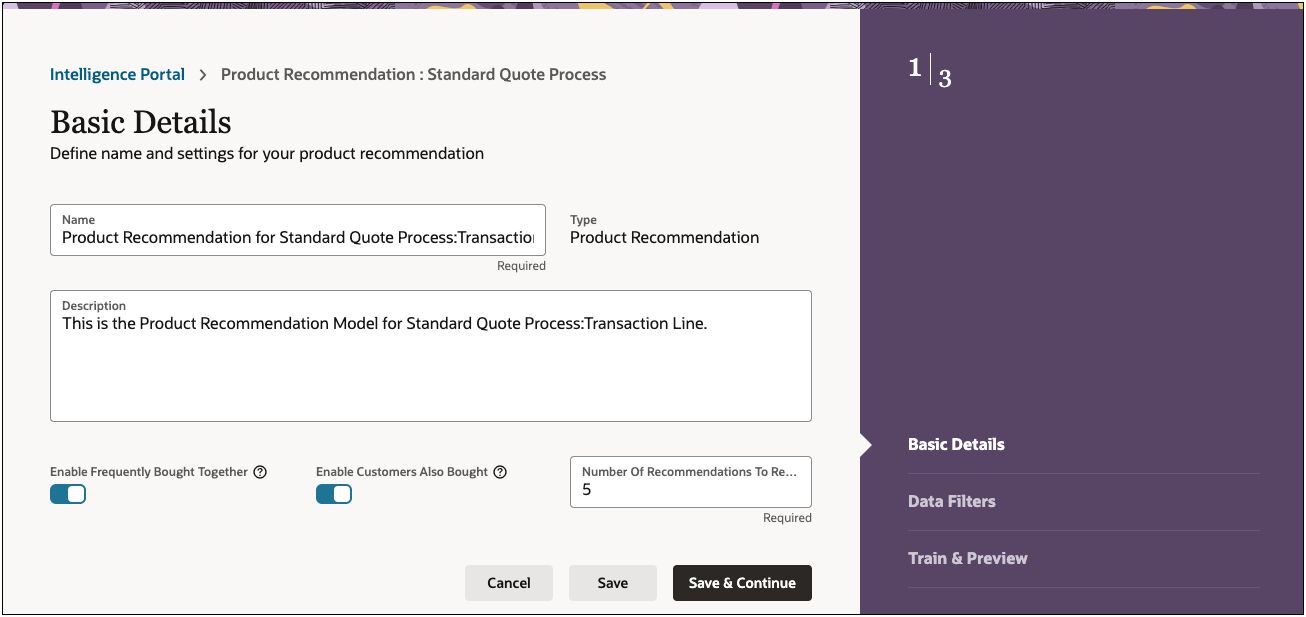This screenshot has width=1306, height=617.
Task: Click the Basic Details pointer arrow indicator
Action: [866, 445]
